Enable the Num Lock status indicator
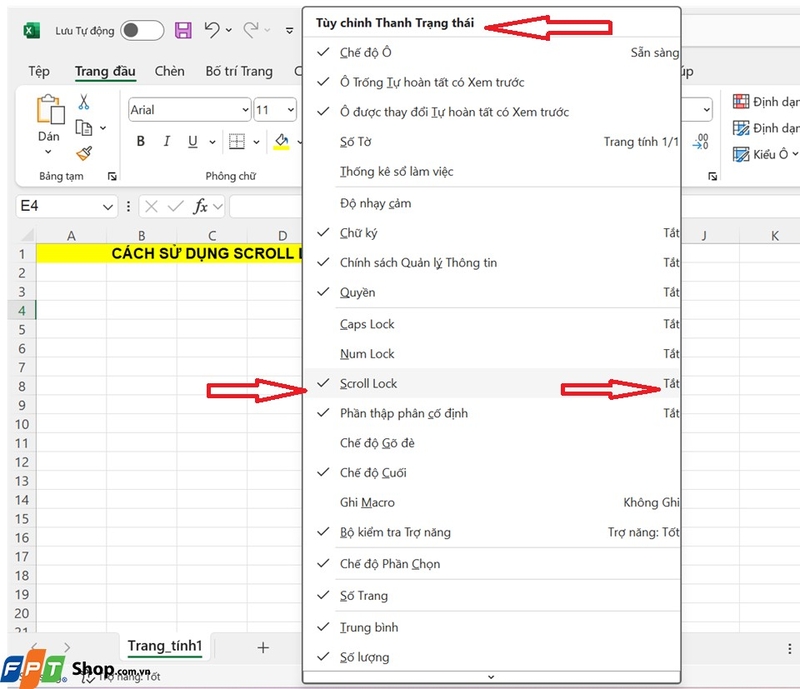 point(492,354)
